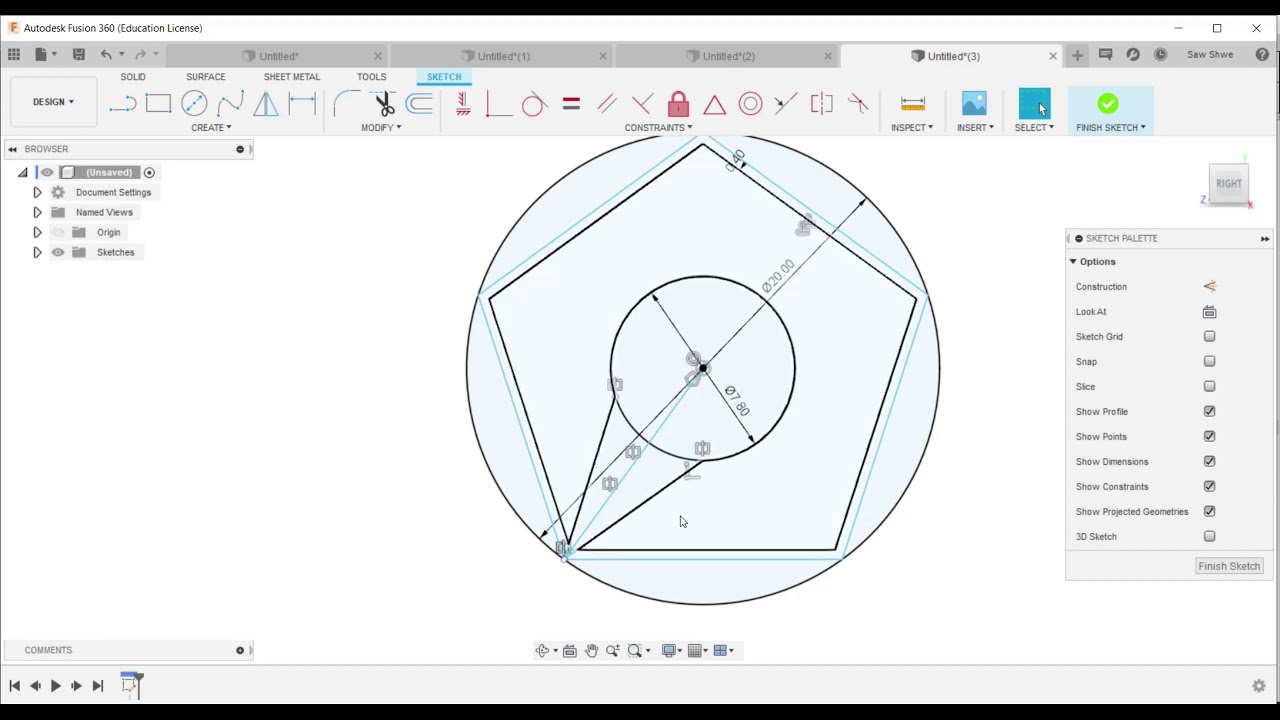Select the Mirror sketch tool
The width and height of the screenshot is (1280, 720).
(x=266, y=103)
